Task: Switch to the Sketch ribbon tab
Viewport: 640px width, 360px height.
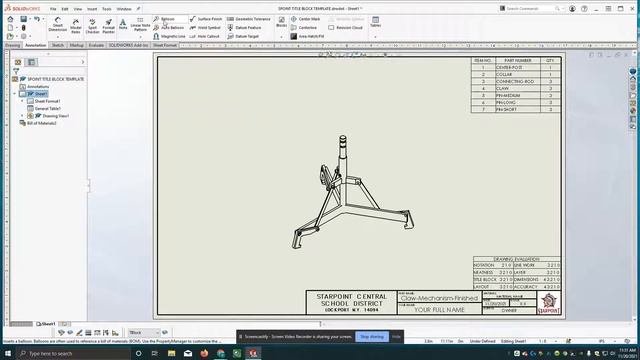Action: [x=58, y=45]
